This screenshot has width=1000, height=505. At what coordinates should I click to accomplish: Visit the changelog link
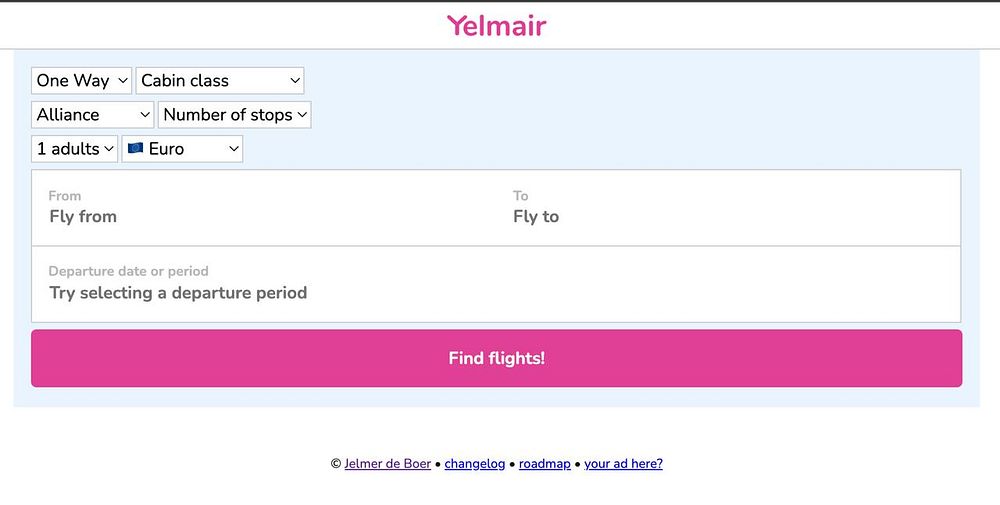click(x=475, y=464)
